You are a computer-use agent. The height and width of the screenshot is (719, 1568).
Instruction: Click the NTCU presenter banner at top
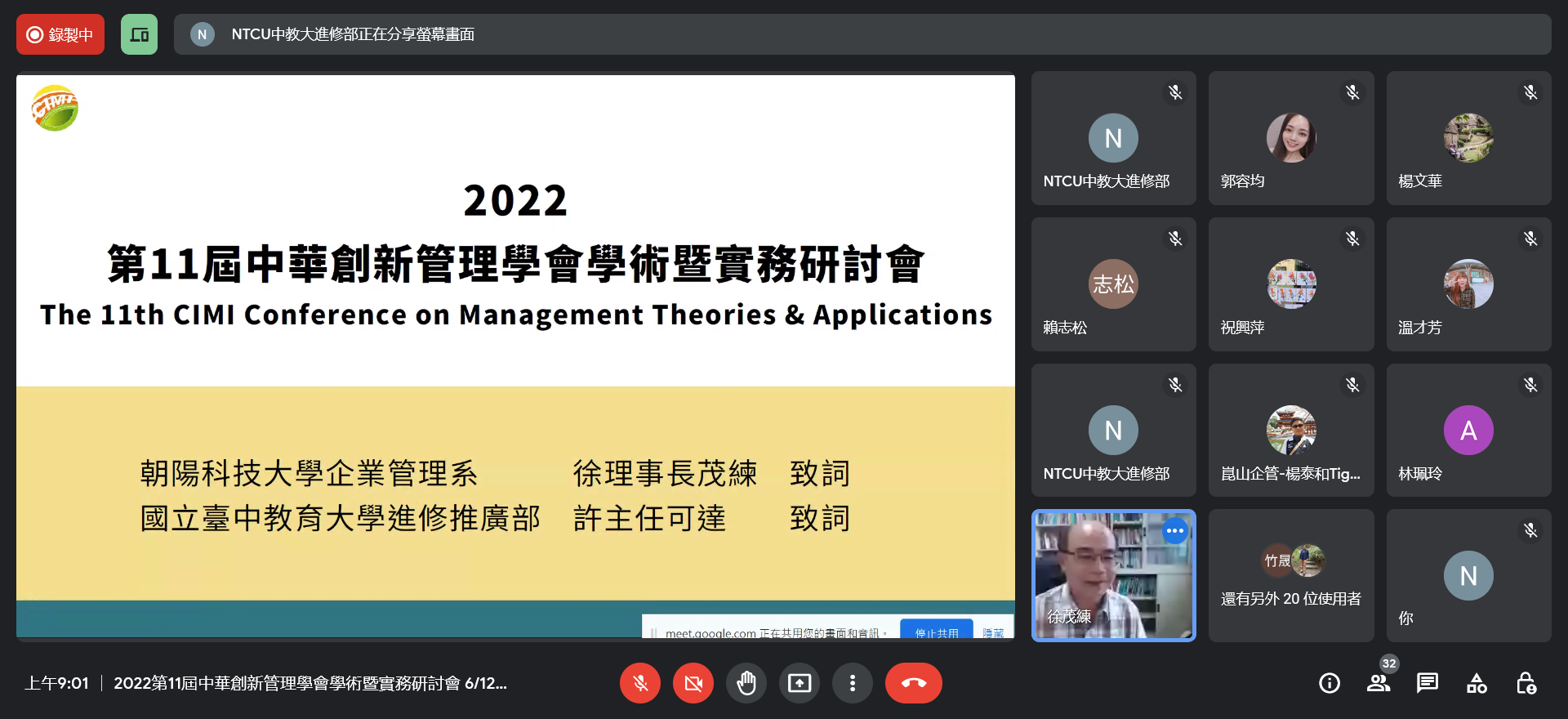(x=862, y=34)
